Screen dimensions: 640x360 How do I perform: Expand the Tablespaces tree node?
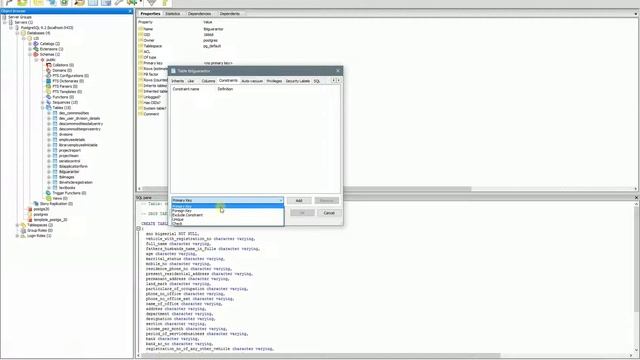tap(17, 225)
